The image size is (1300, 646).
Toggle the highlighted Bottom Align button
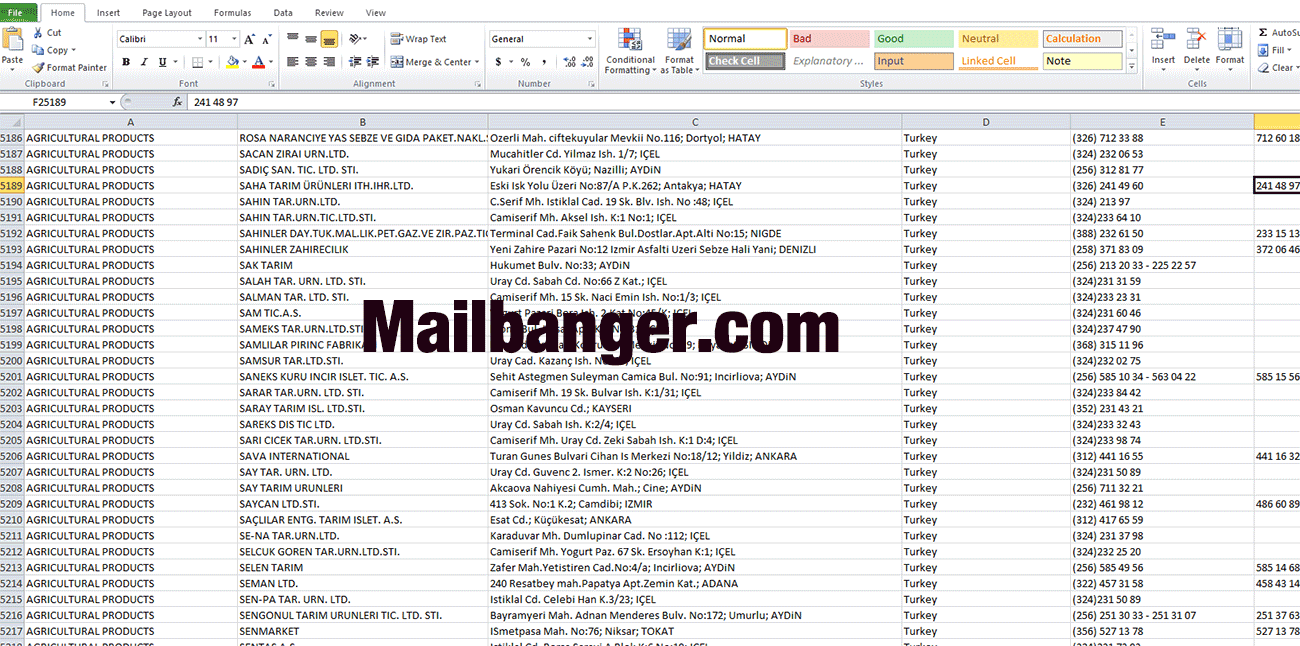[329, 39]
